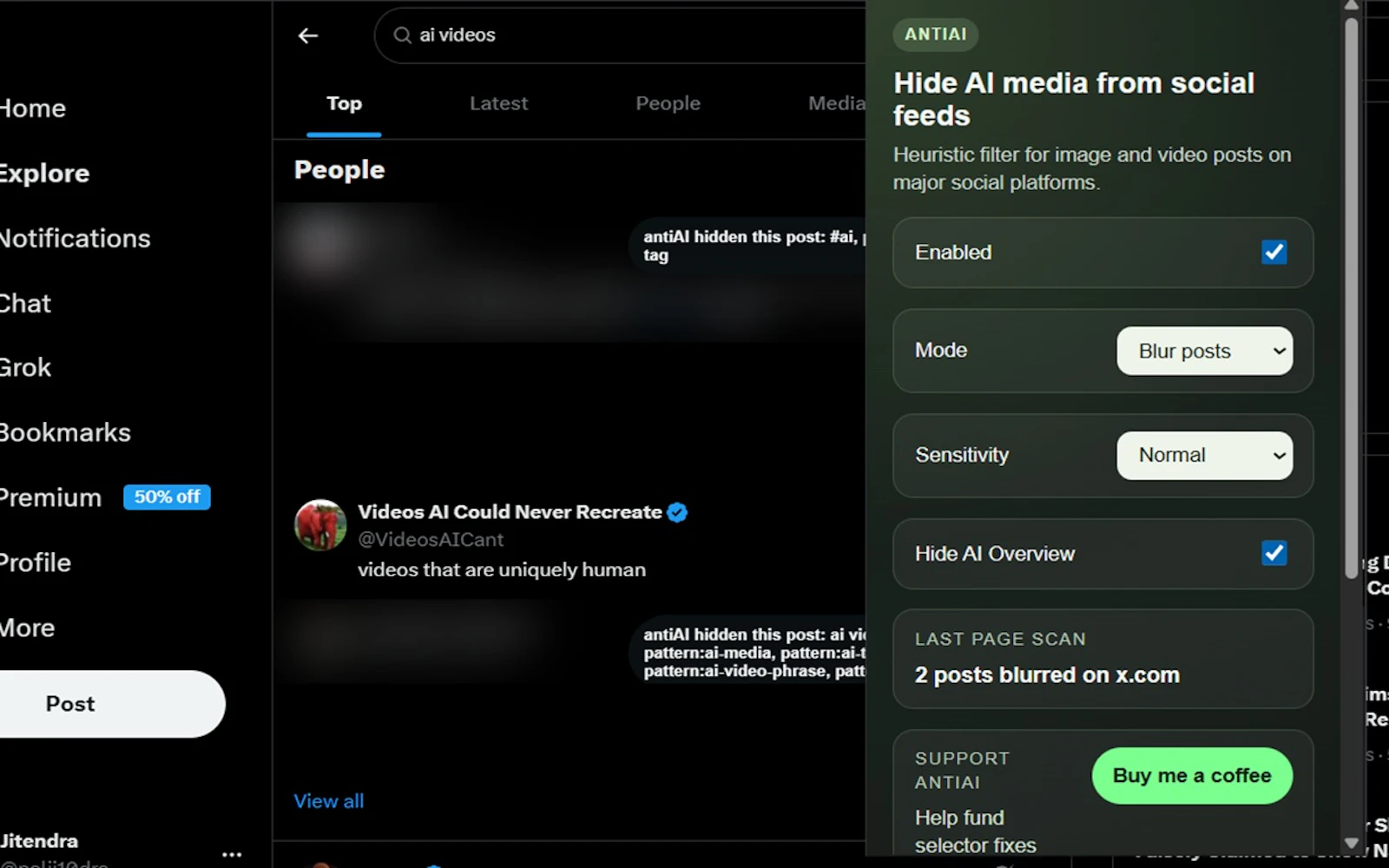This screenshot has height=868, width=1389.
Task: Select the People tab
Action: coord(668,103)
